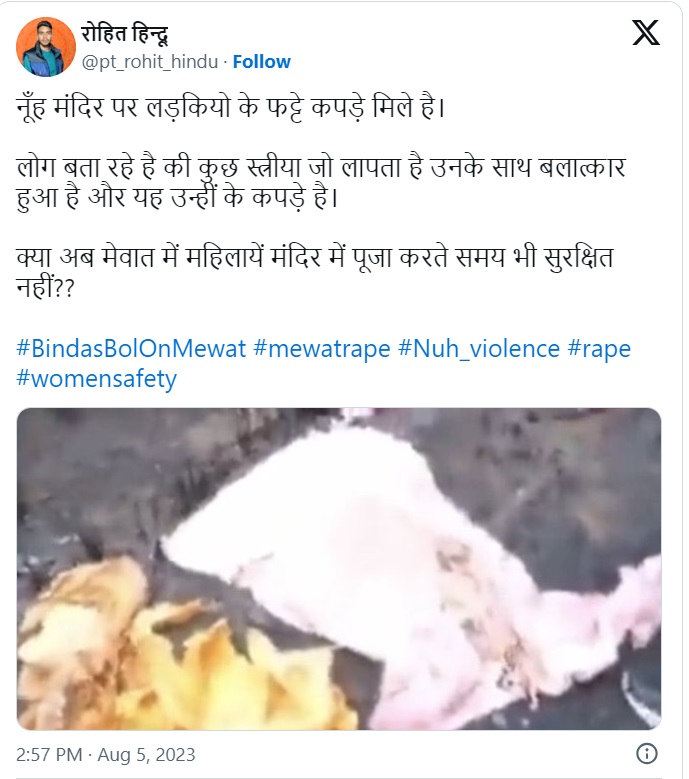Follow the pt_rohit_hindu account
Screen dimensions: 689x779
(x=261, y=62)
